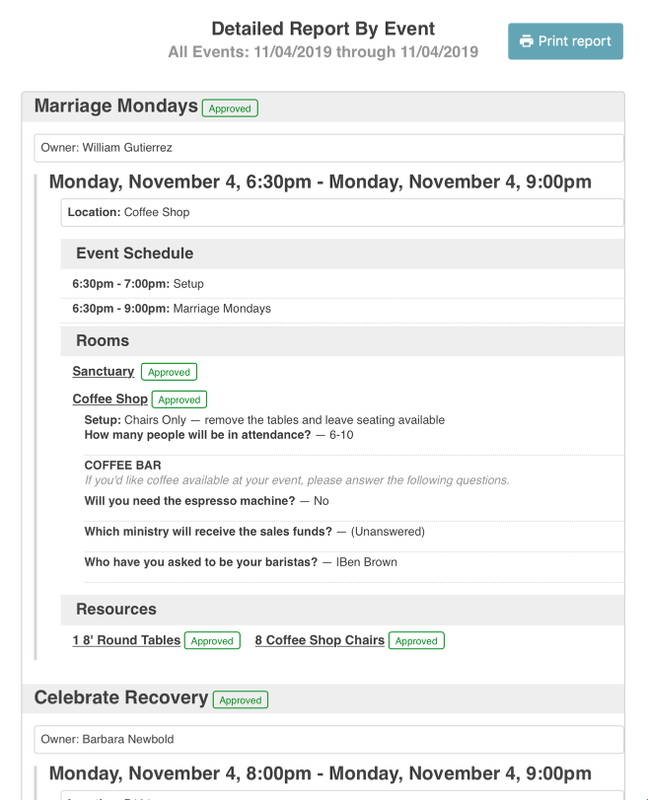This screenshot has height=800, width=648.
Task: Click the Approved badge next to Sanctuary
Action: coord(169,372)
